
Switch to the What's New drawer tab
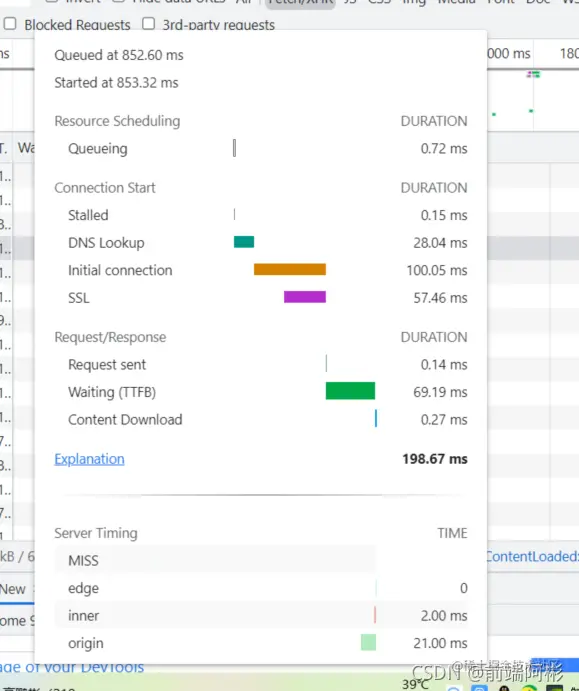coord(13,589)
